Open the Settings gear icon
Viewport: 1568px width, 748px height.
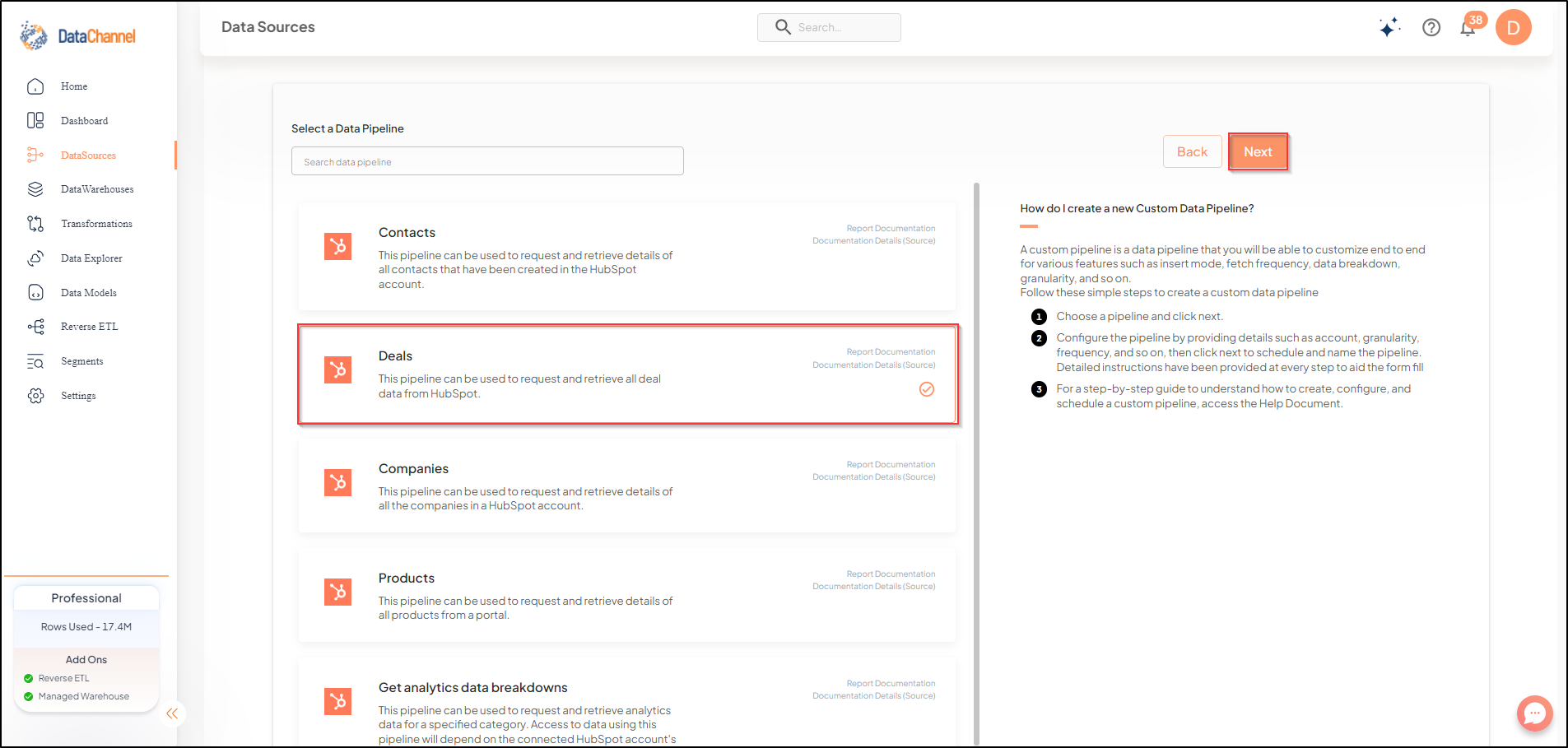[x=35, y=396]
